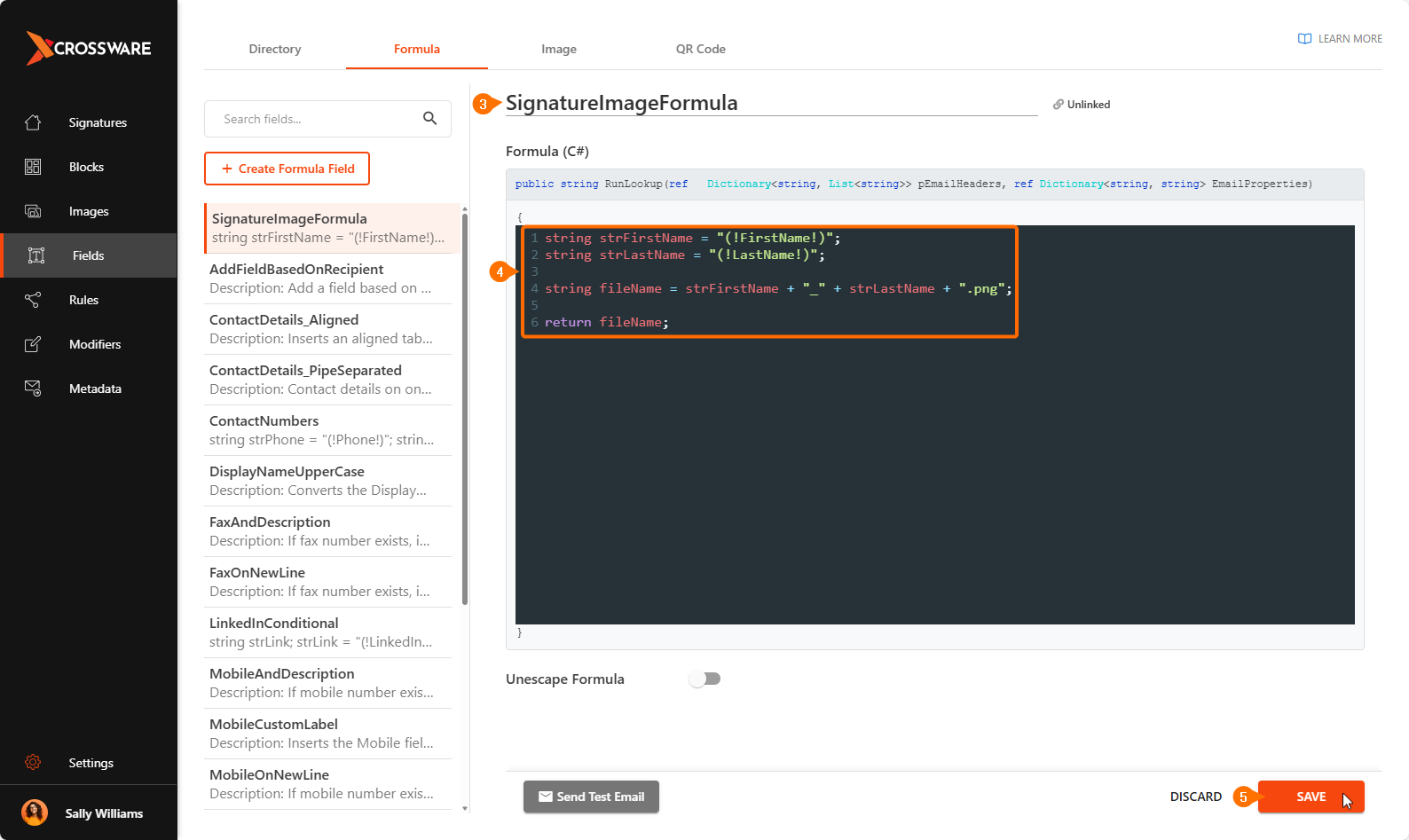Switch to the QR Code tab
The width and height of the screenshot is (1409, 840).
coord(700,49)
